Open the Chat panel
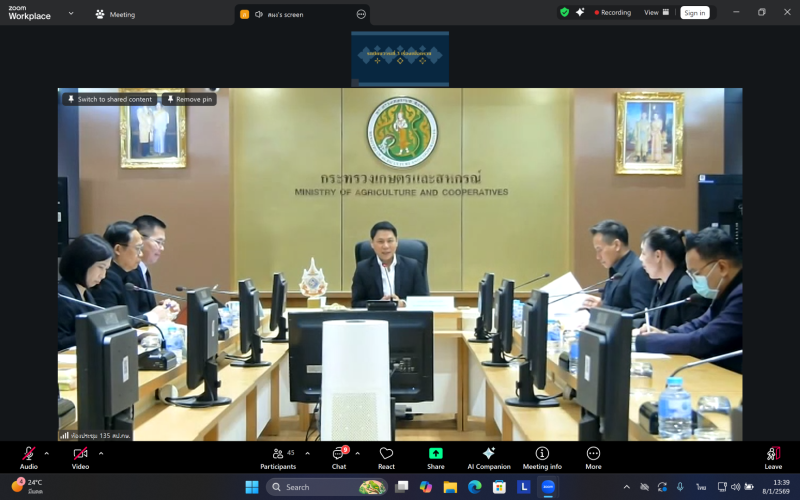Viewport: 800px width, 500px height. click(339, 458)
